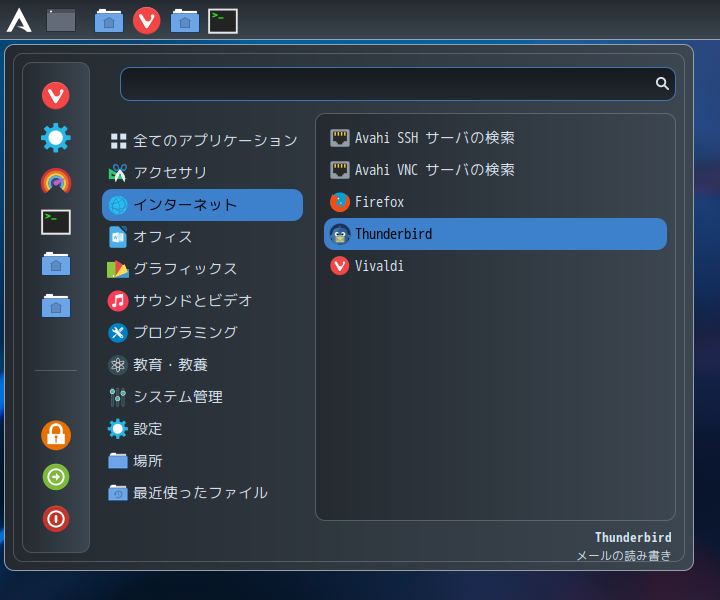720x600 pixels.
Task: Launch Avahi VNC サーバの検索
Action: tap(495, 170)
